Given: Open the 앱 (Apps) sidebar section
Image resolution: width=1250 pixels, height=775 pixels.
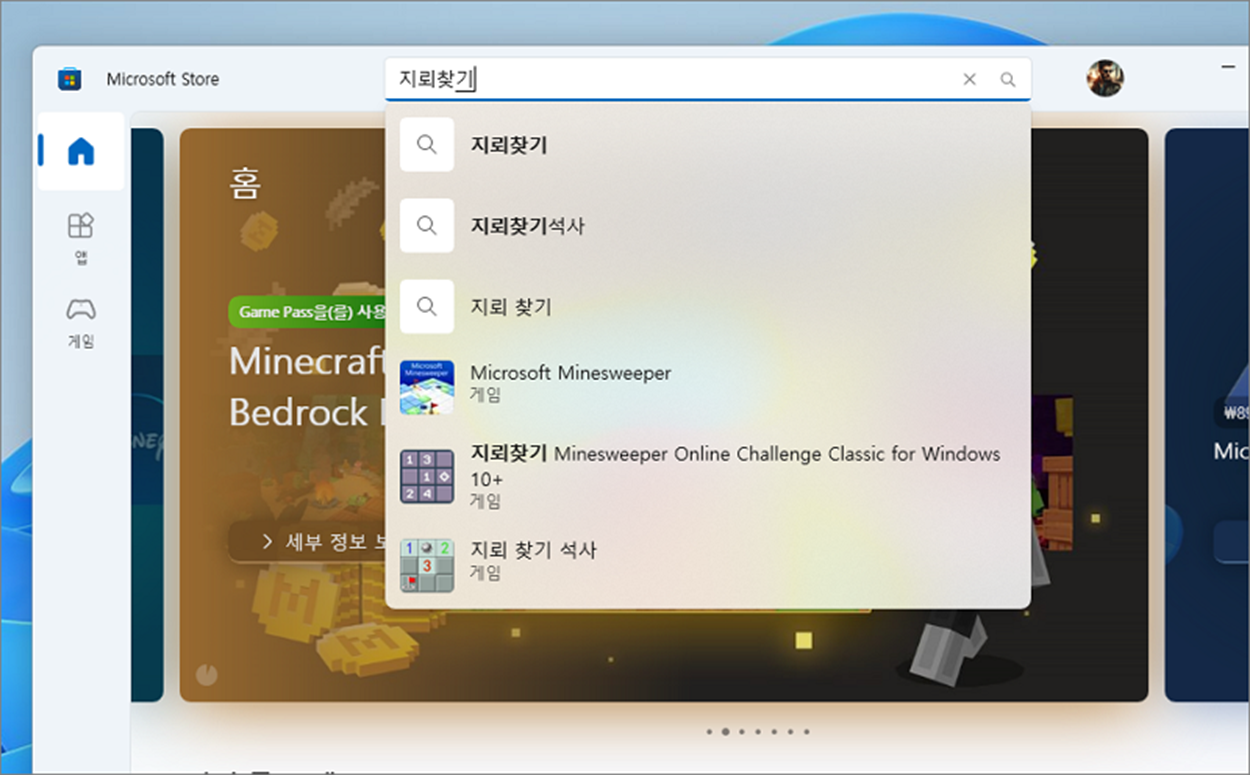Looking at the screenshot, I should point(81,238).
